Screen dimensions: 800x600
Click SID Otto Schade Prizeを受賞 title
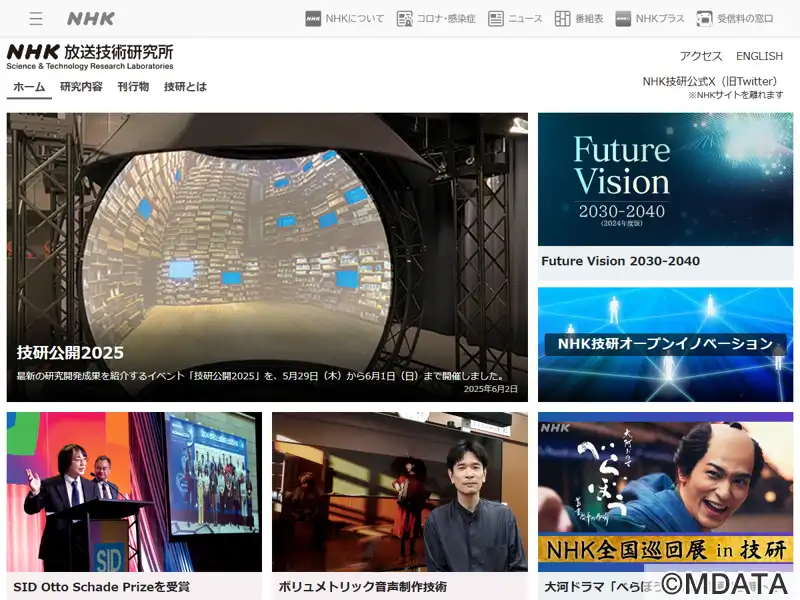pos(102,587)
